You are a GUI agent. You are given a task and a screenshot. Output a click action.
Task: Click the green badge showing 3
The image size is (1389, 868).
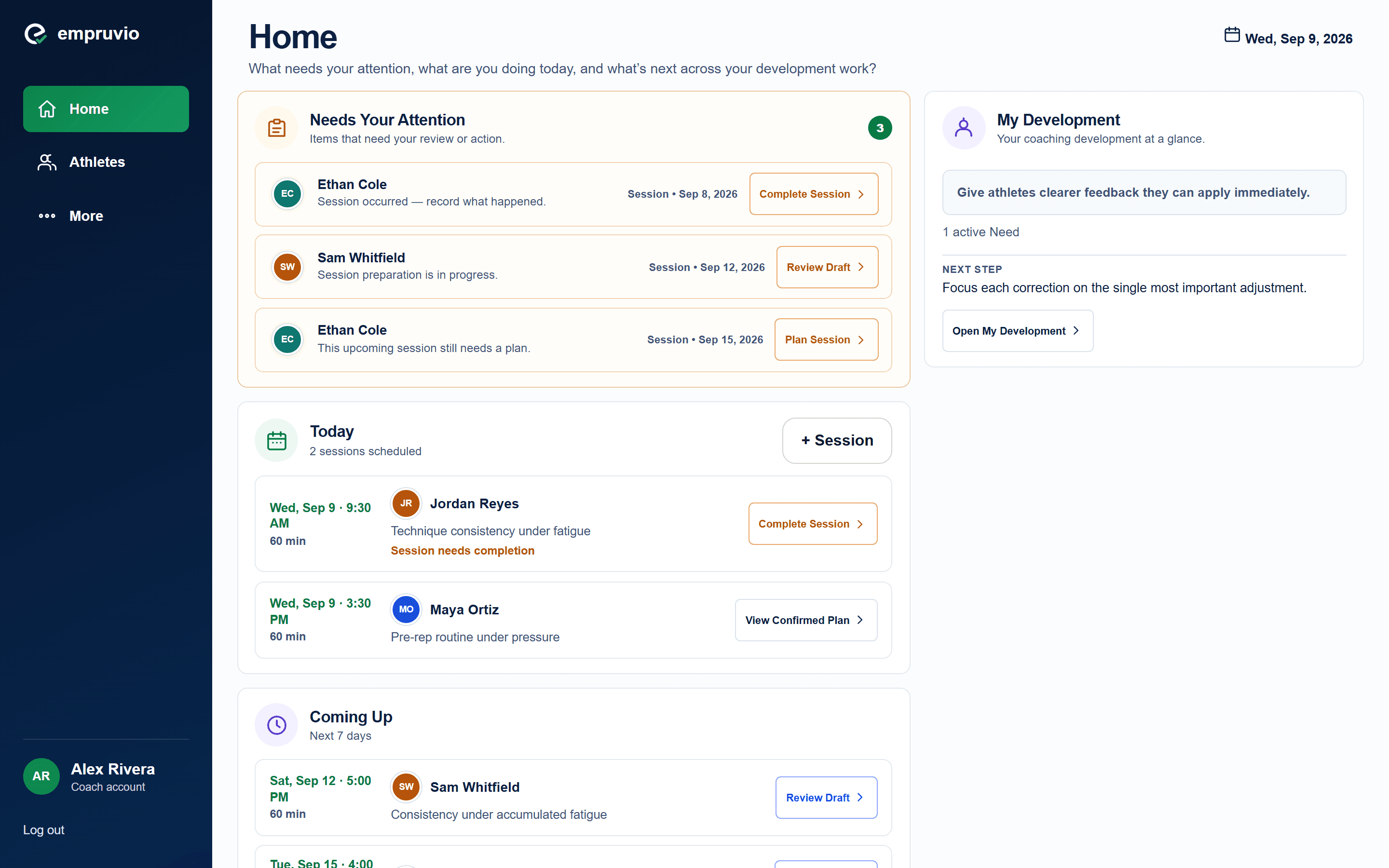(879, 127)
